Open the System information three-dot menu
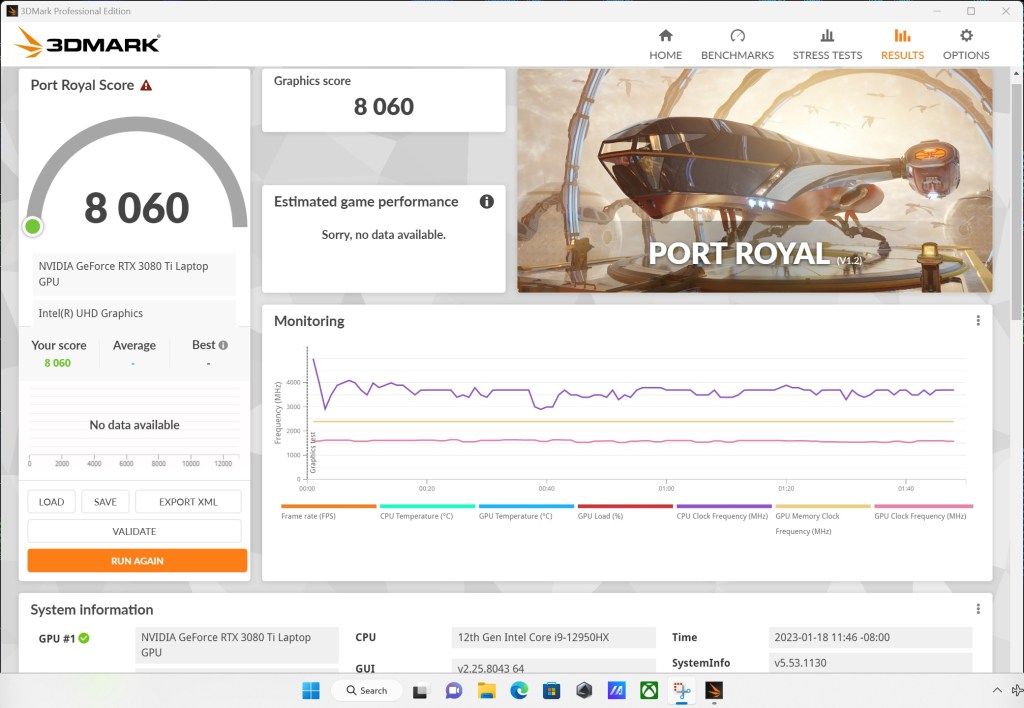The width and height of the screenshot is (1024, 708). (x=977, y=608)
